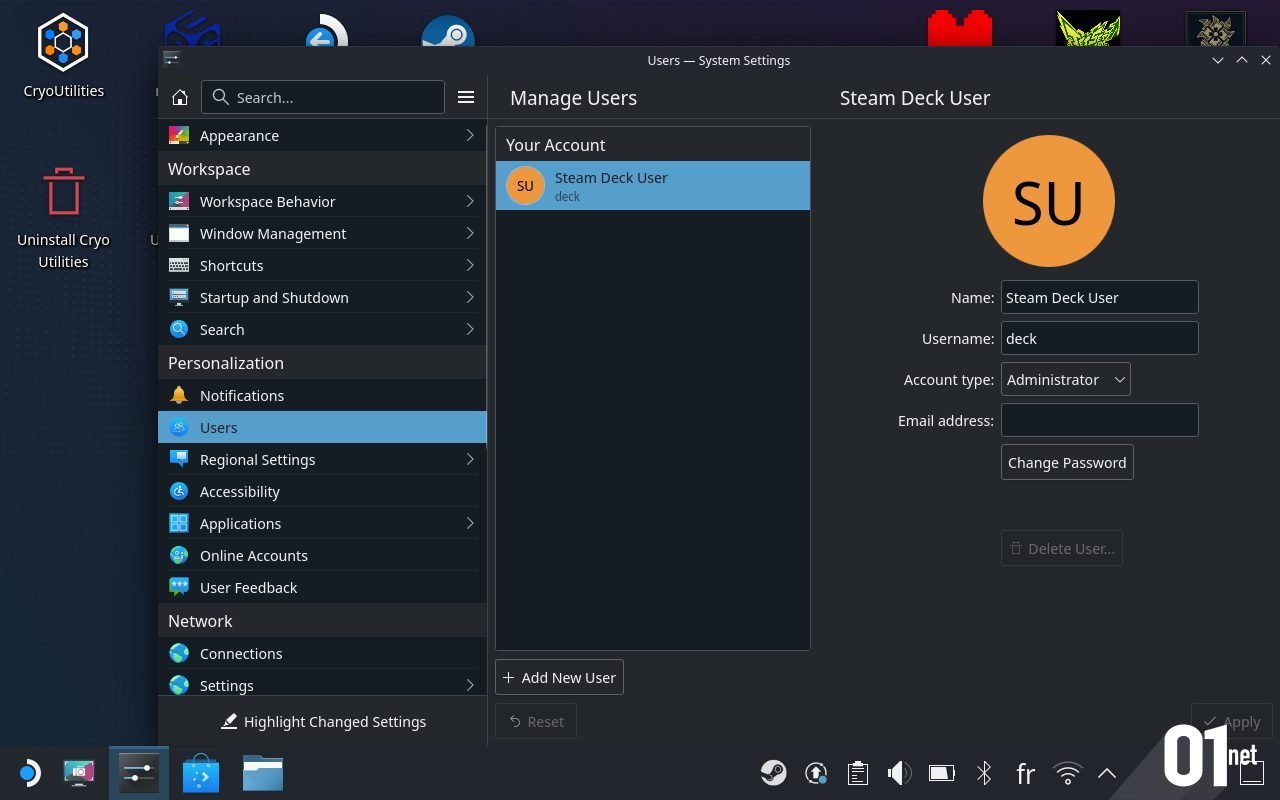Screen dimensions: 1280x800
Task: Click the Reset button
Action: pyautogui.click(x=536, y=721)
